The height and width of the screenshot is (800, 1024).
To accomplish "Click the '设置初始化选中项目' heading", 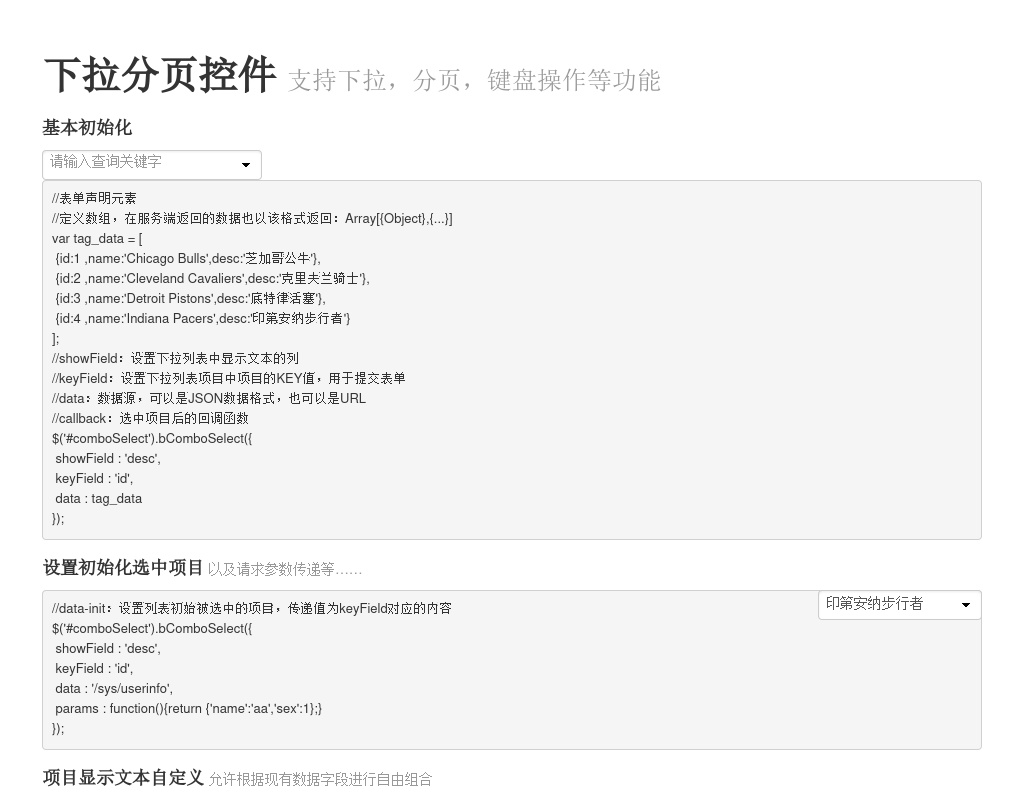I will click(x=123, y=568).
